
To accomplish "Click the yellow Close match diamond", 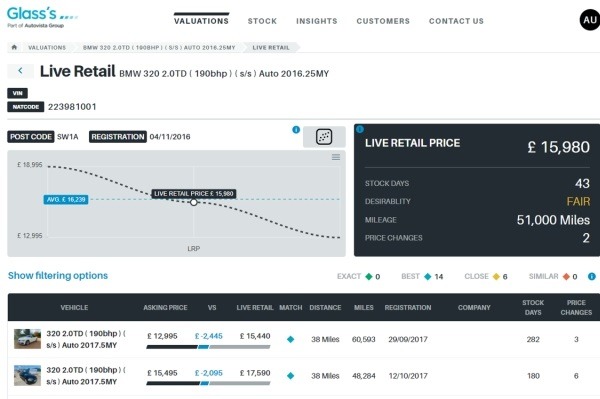I will (x=496, y=276).
